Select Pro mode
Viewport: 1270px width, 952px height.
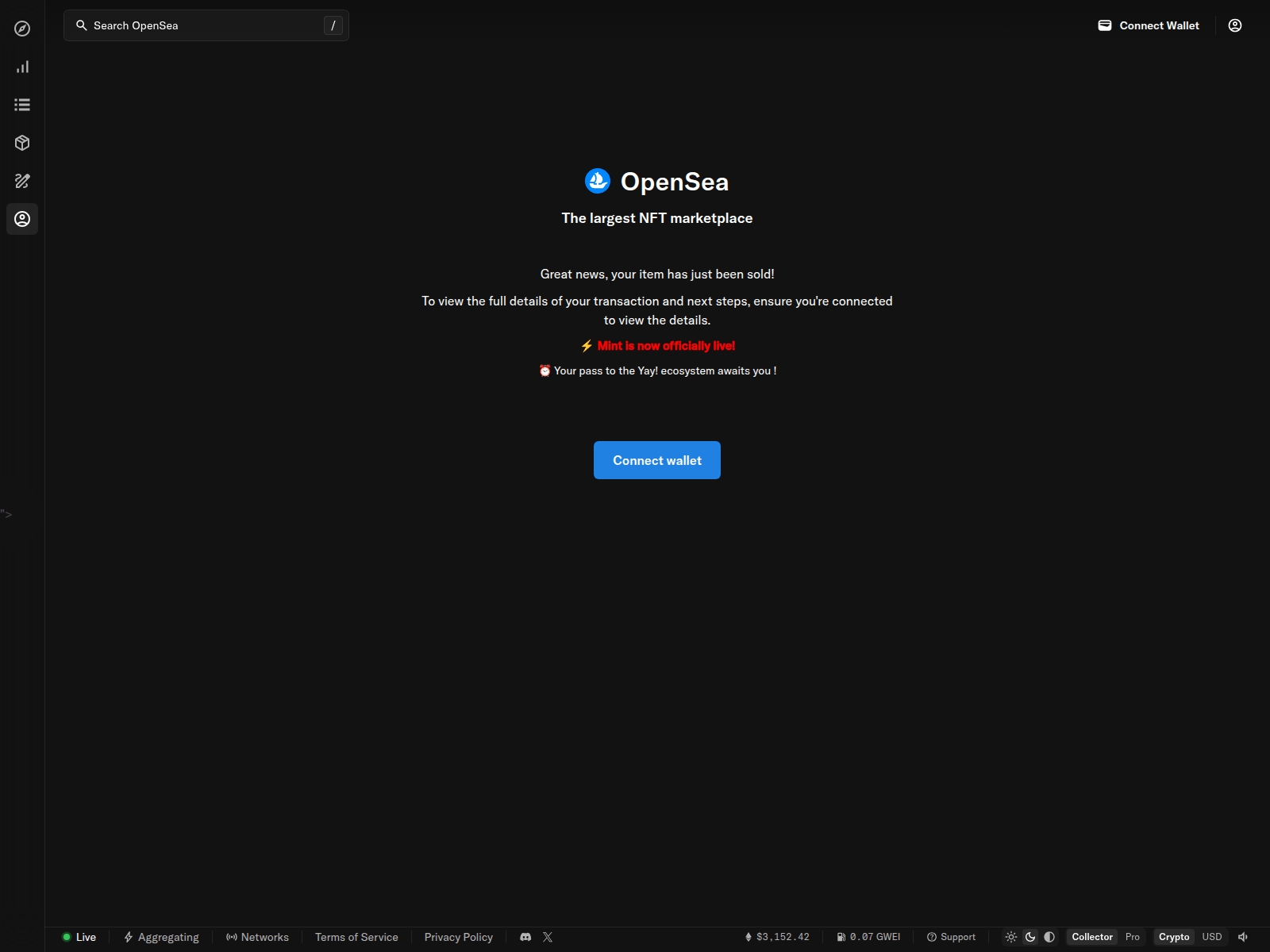[x=1133, y=937]
